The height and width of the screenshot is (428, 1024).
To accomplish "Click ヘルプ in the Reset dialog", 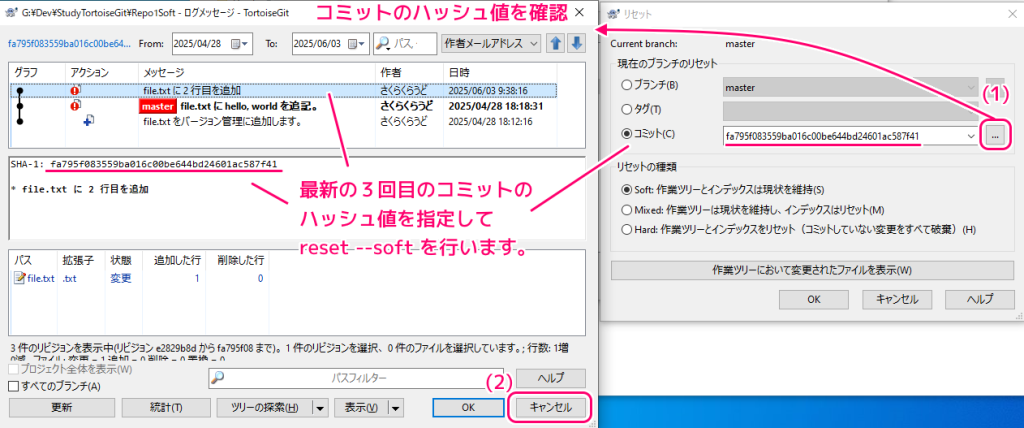I will pyautogui.click(x=979, y=299).
